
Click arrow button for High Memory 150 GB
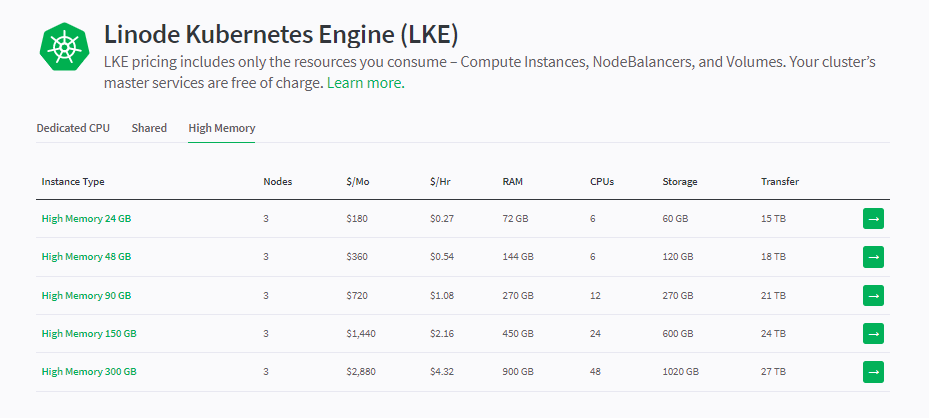(873, 333)
